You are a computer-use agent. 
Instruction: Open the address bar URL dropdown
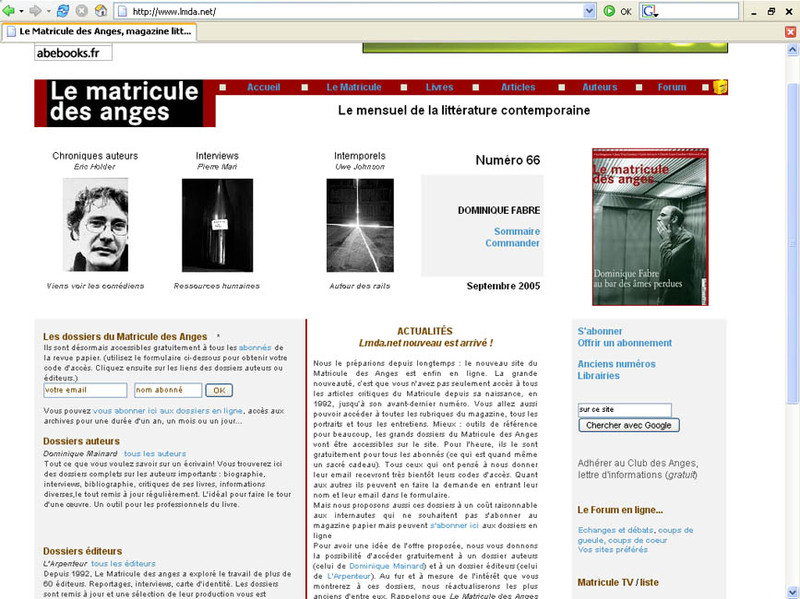(x=589, y=11)
